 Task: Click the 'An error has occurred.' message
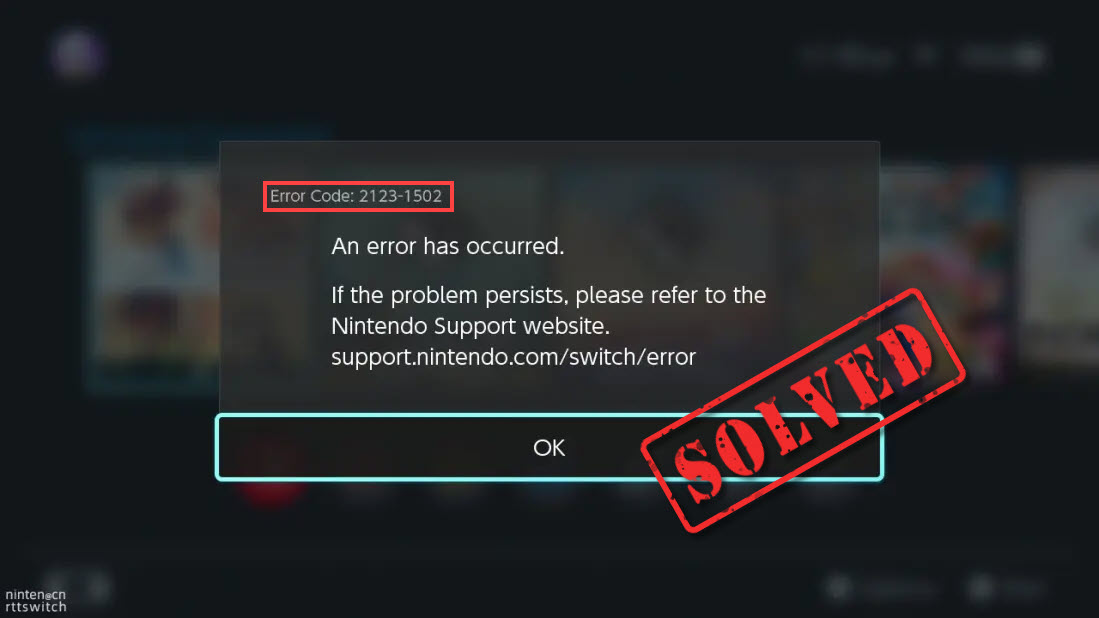(447, 246)
